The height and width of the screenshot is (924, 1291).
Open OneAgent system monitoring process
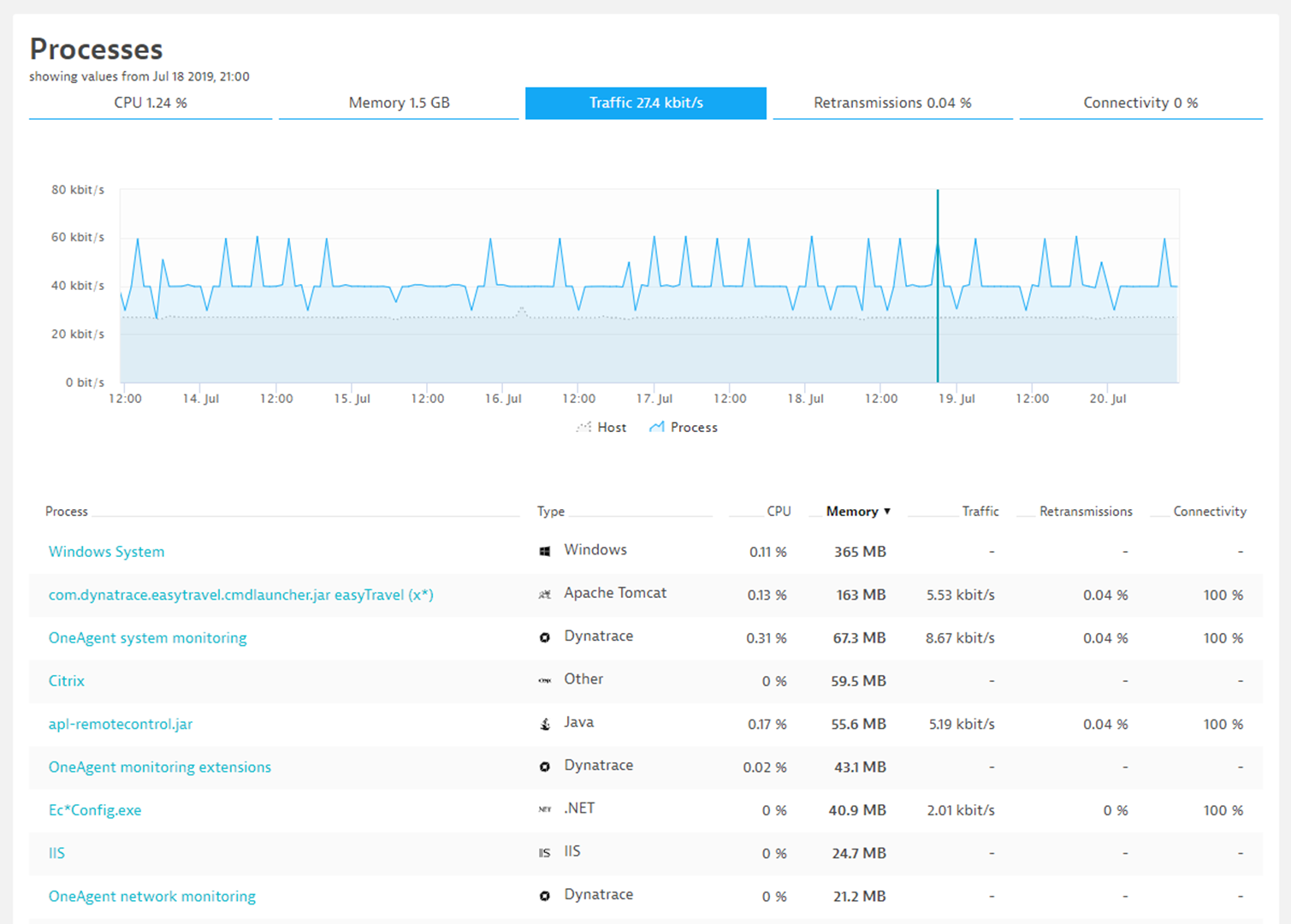147,638
